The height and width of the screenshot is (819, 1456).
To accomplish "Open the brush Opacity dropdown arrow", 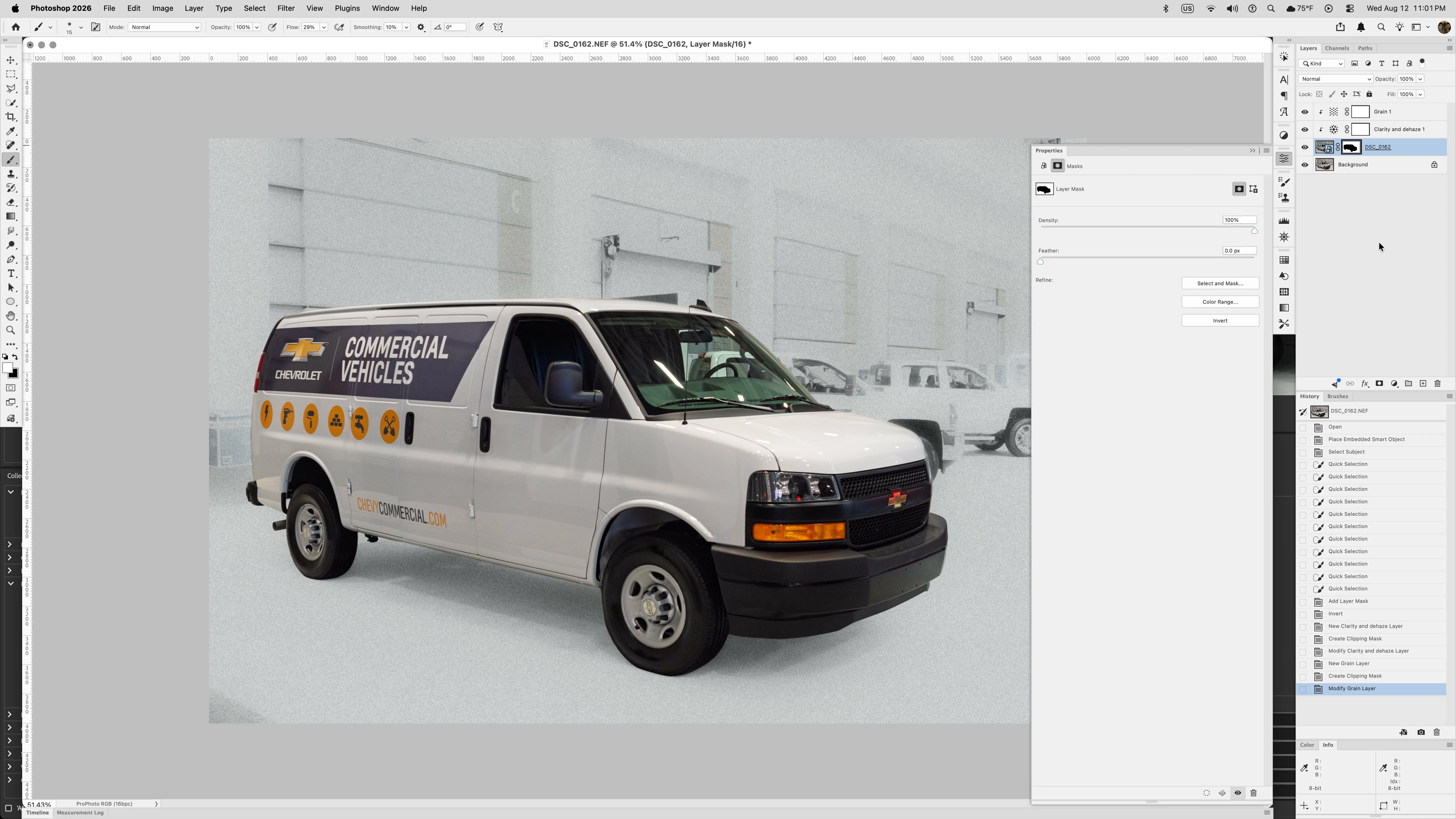I will pos(257,27).
